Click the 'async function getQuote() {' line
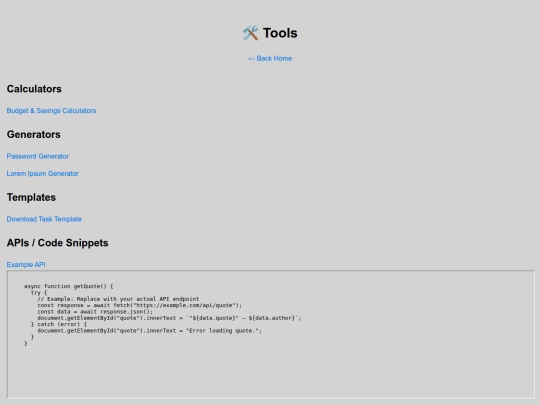The width and height of the screenshot is (540, 405). pyautogui.click(x=69, y=286)
